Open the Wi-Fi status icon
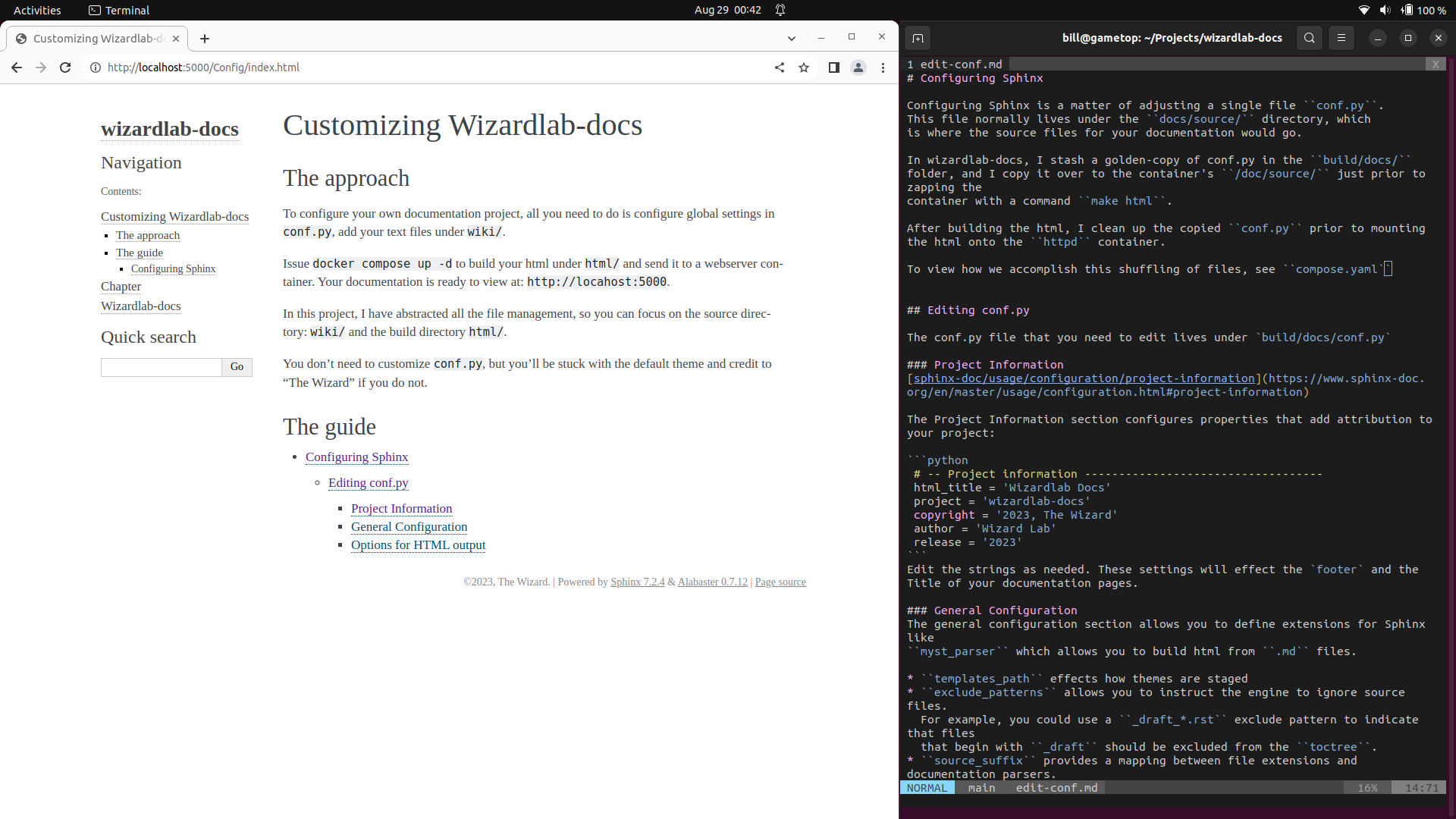 [1364, 10]
